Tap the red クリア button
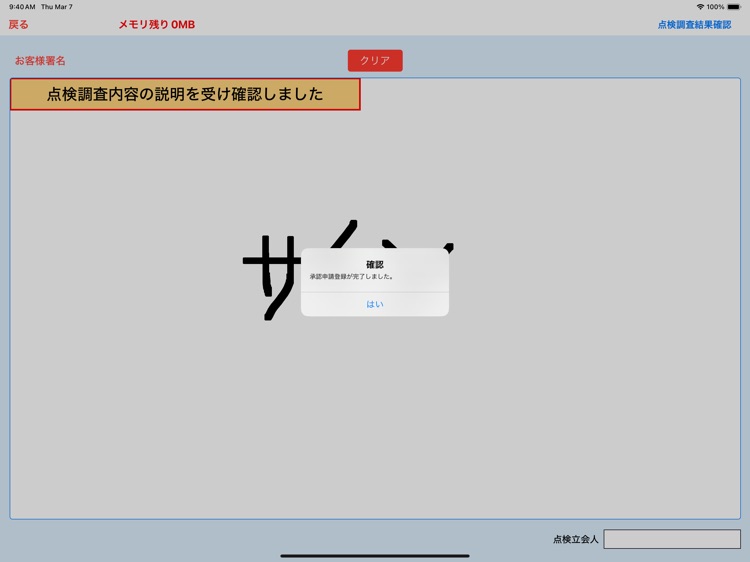750x562 pixels. [375, 61]
